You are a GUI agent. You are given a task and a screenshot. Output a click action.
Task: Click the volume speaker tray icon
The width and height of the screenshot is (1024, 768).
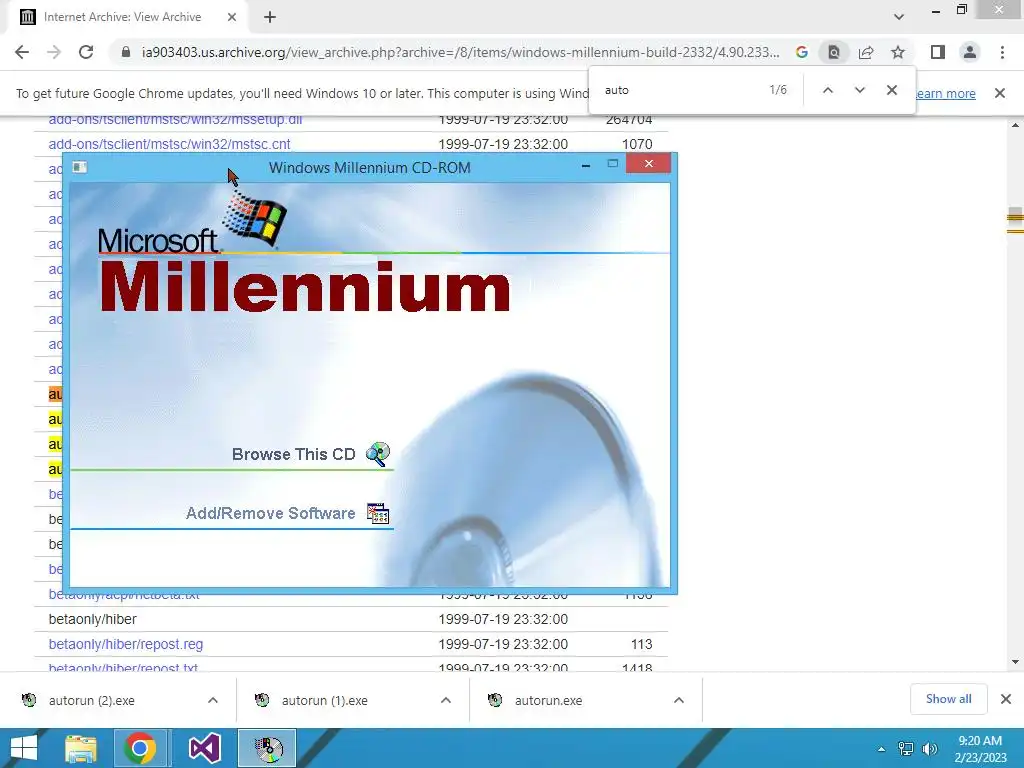[929, 749]
